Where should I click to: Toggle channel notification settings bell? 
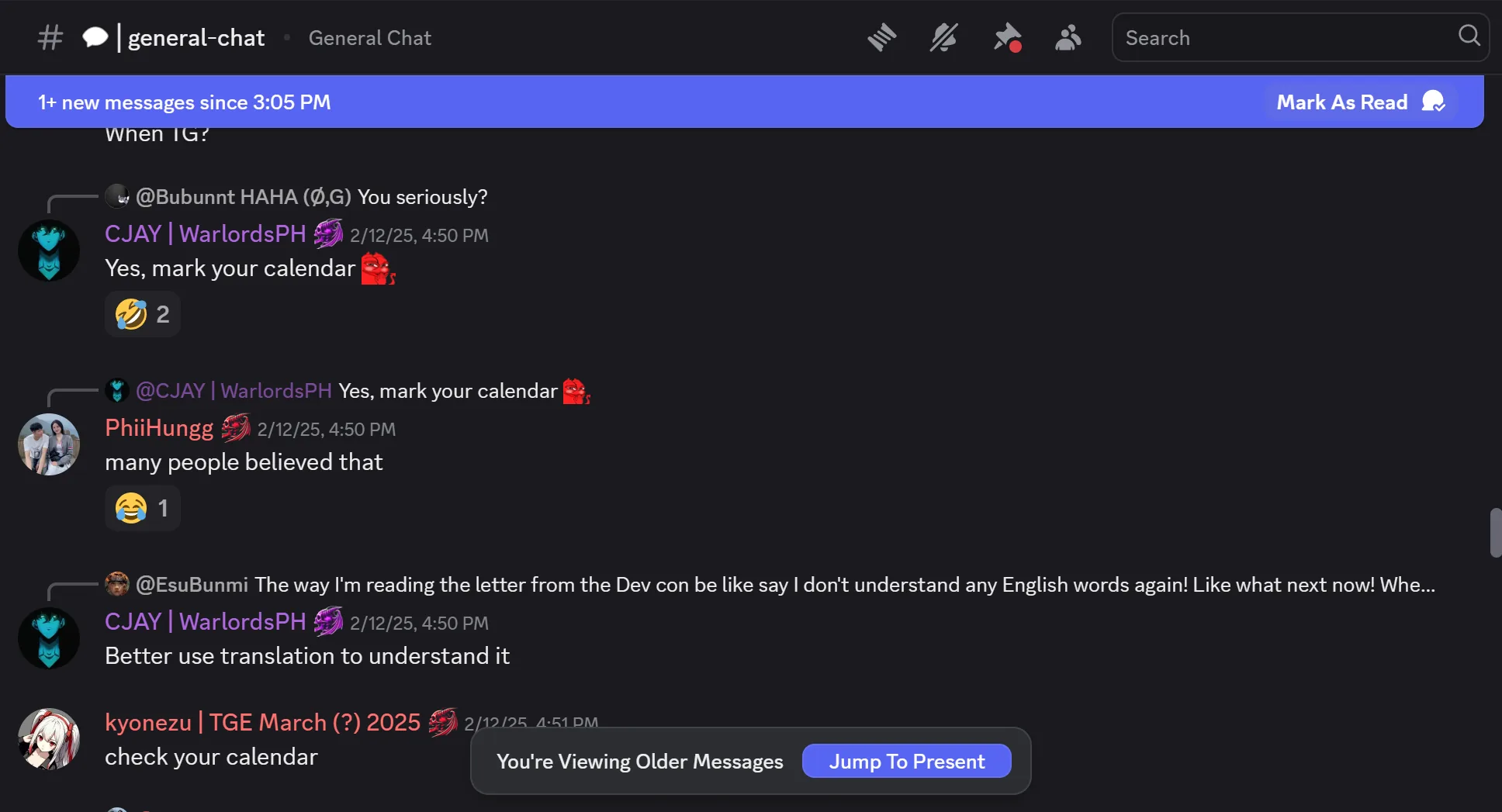[x=943, y=37]
